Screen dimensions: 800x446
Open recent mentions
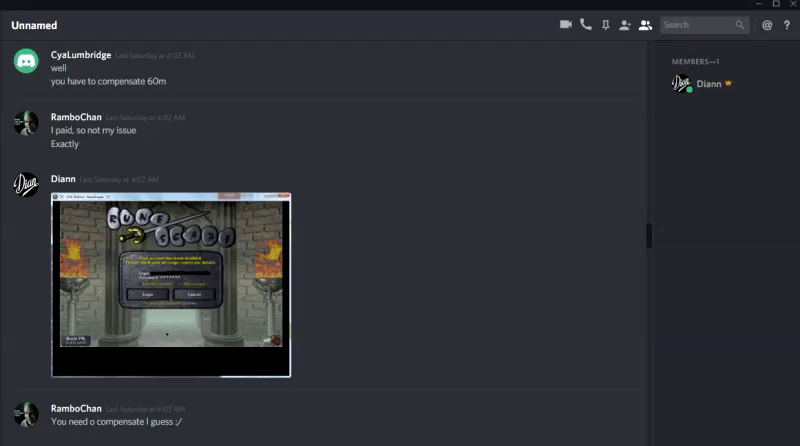767,25
